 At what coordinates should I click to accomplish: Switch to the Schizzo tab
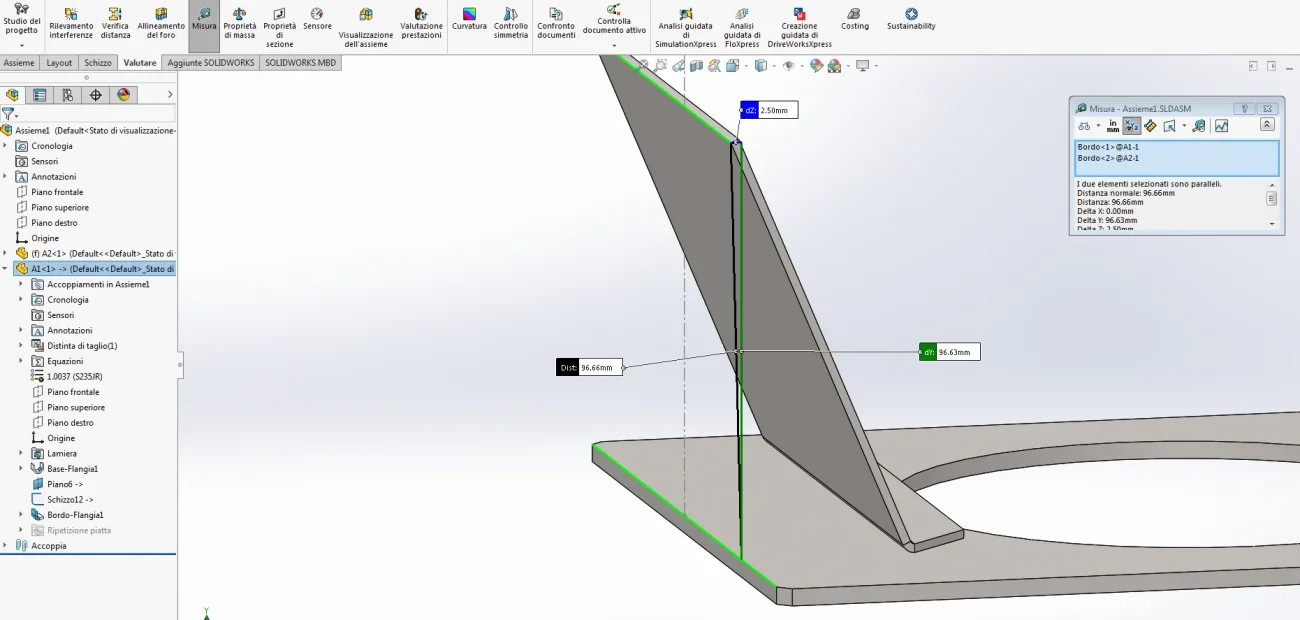[x=98, y=62]
